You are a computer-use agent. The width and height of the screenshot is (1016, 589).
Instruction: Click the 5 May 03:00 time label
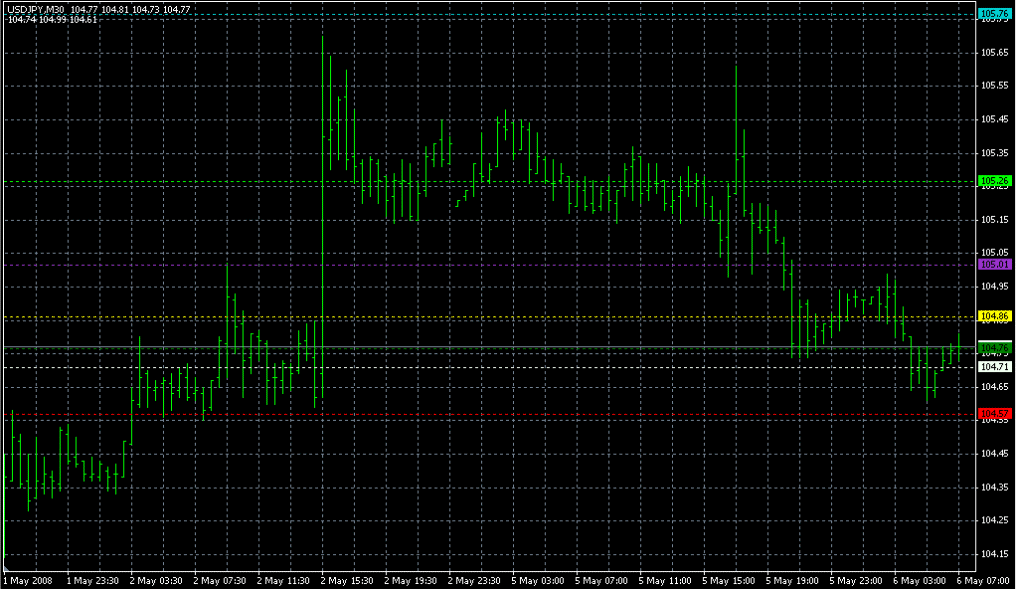coord(538,580)
